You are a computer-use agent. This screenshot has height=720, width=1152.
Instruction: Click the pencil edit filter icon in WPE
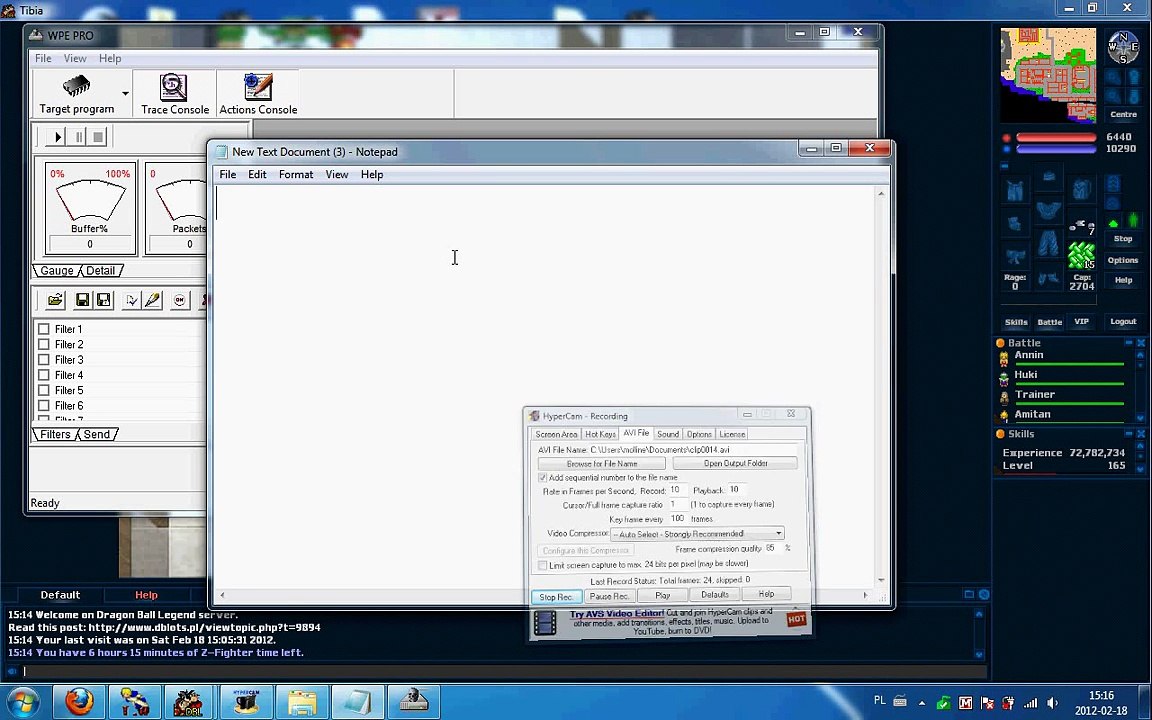pos(152,300)
